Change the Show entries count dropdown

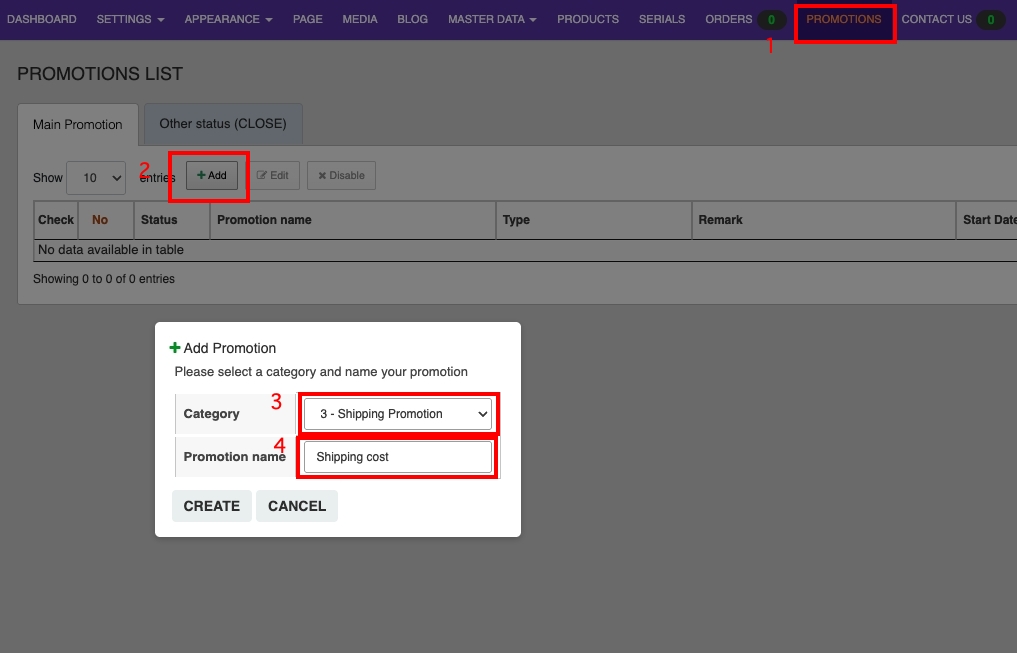(x=96, y=177)
